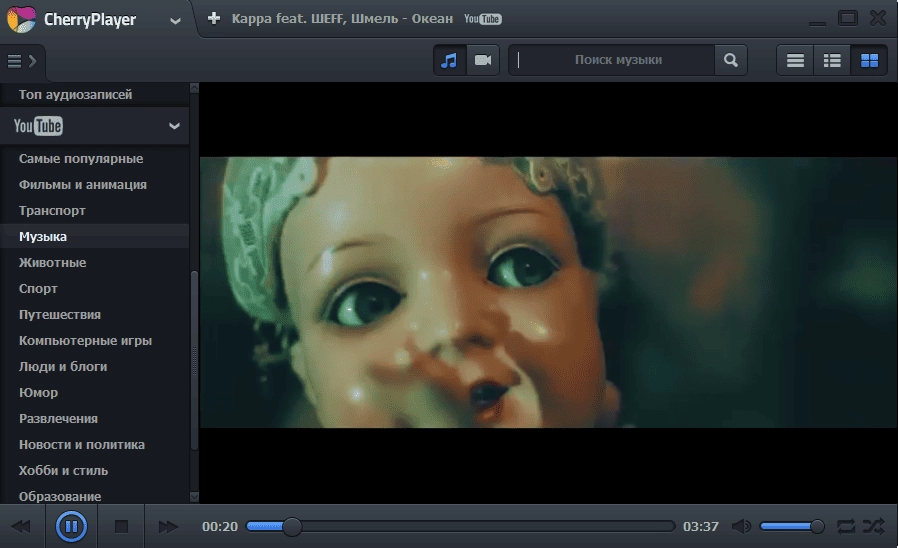Image resolution: width=898 pixels, height=548 pixels.
Task: Switch to music search mode with note icon
Action: coord(450,60)
